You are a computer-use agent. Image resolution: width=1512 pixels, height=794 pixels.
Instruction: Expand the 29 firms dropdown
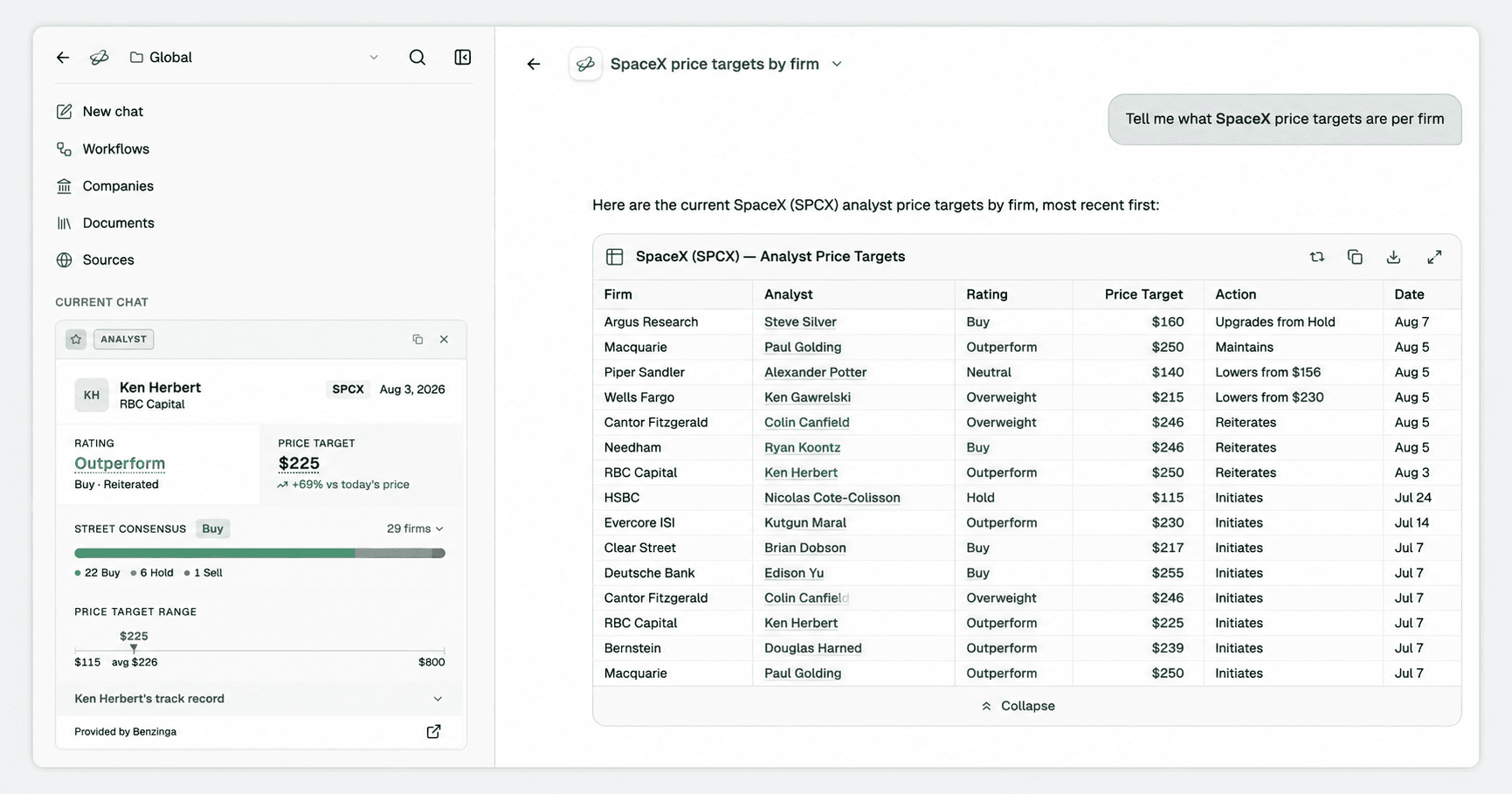tap(415, 528)
